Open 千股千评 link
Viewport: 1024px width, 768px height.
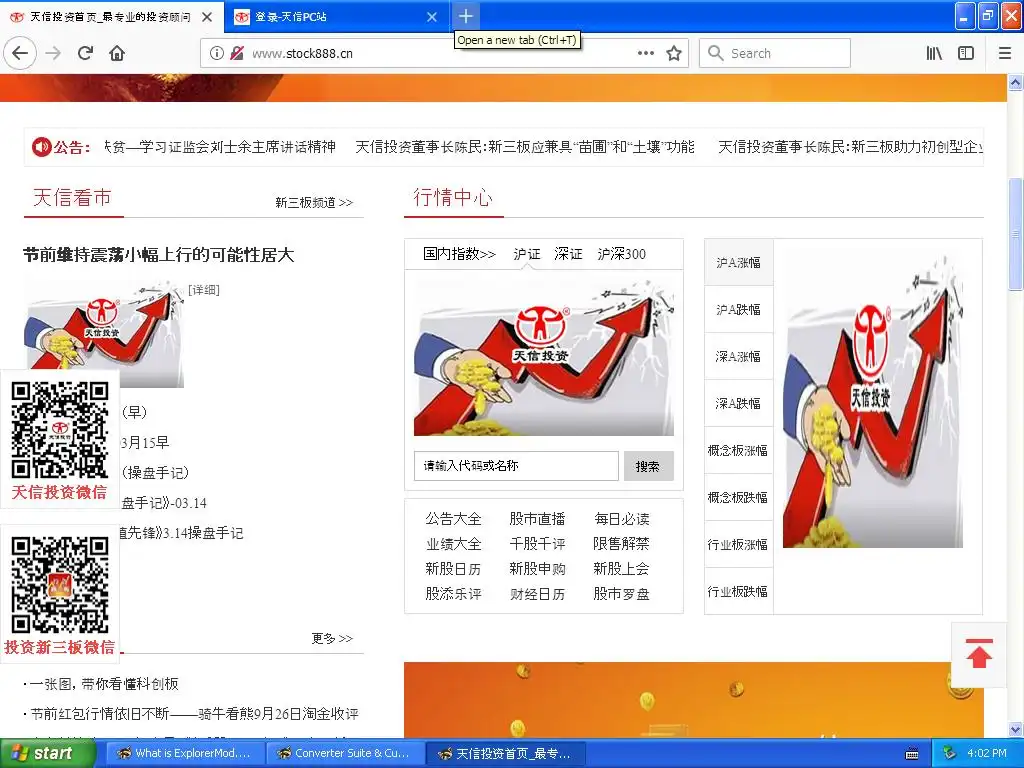(537, 544)
